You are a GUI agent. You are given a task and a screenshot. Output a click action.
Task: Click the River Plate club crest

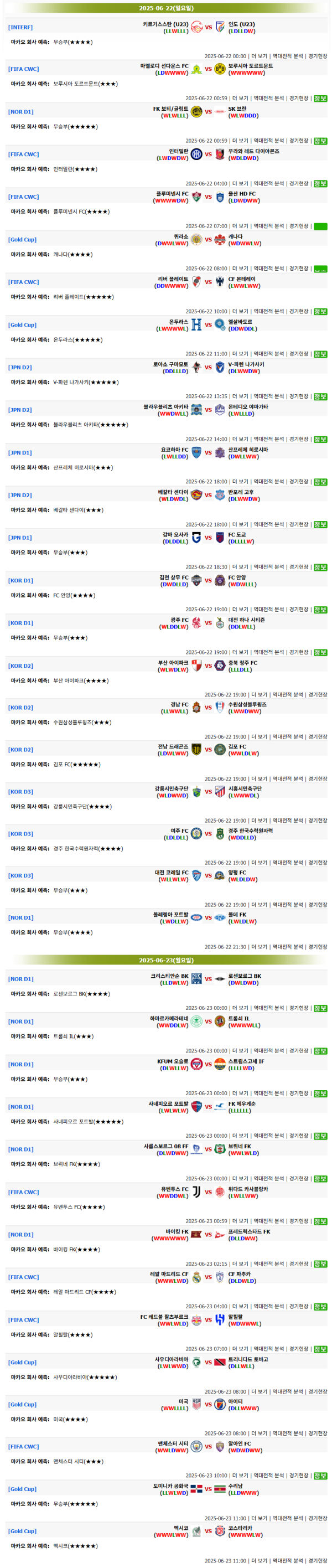coord(196,282)
